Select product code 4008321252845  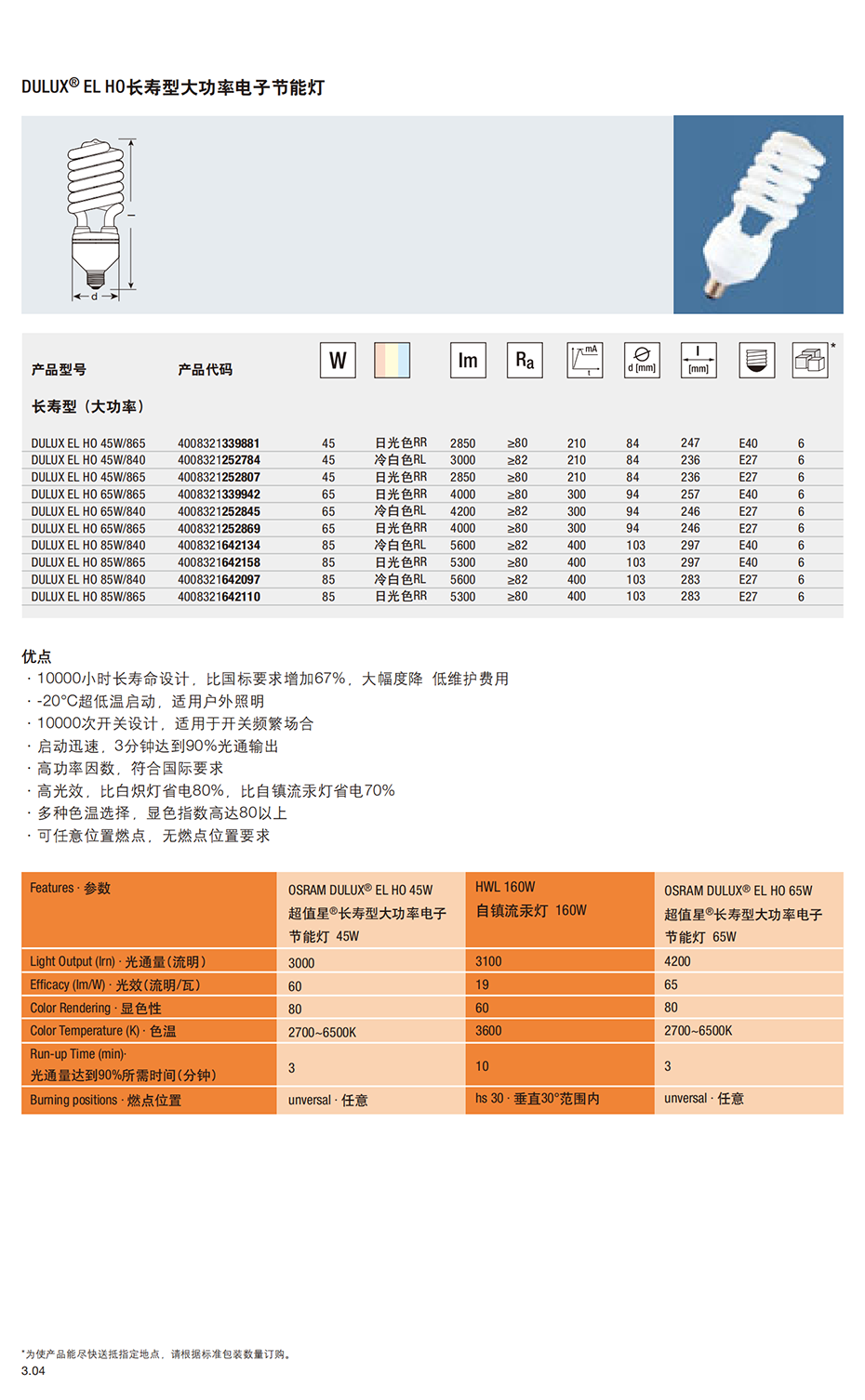pyautogui.click(x=219, y=511)
